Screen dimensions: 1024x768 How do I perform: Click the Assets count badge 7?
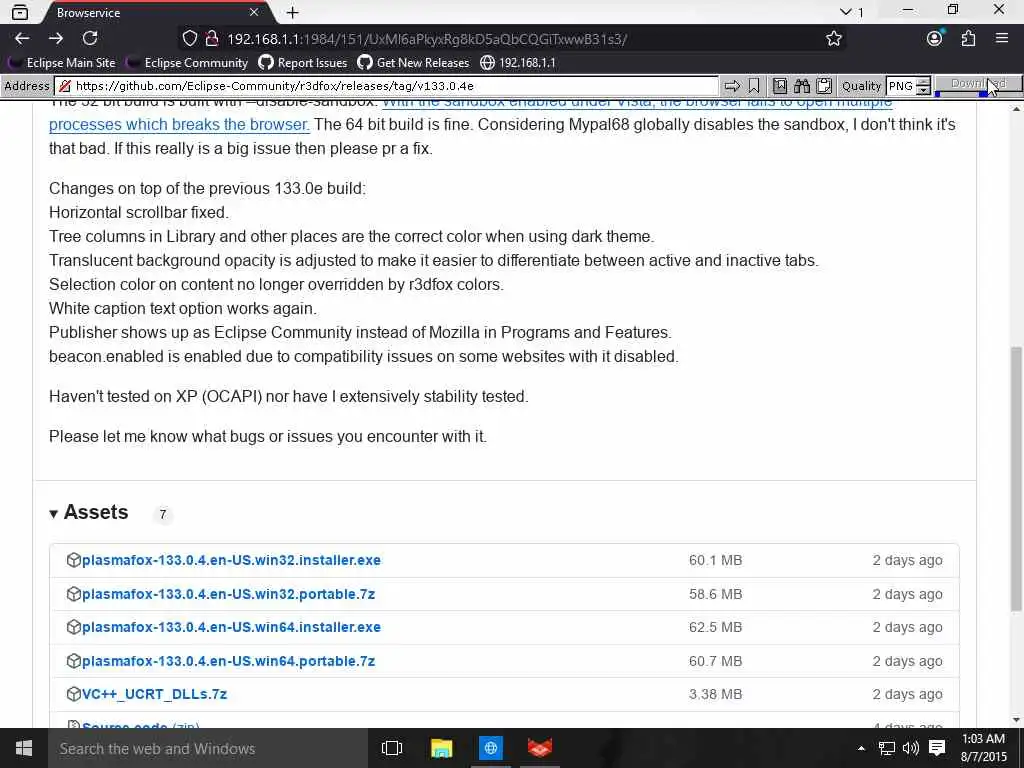(163, 515)
